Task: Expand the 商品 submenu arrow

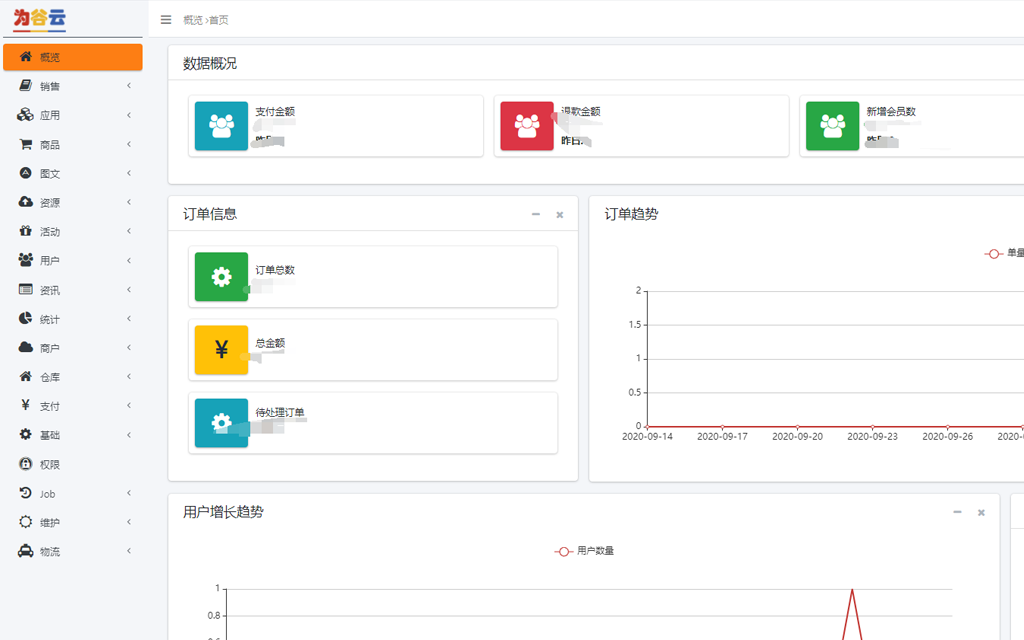Action: coord(129,144)
